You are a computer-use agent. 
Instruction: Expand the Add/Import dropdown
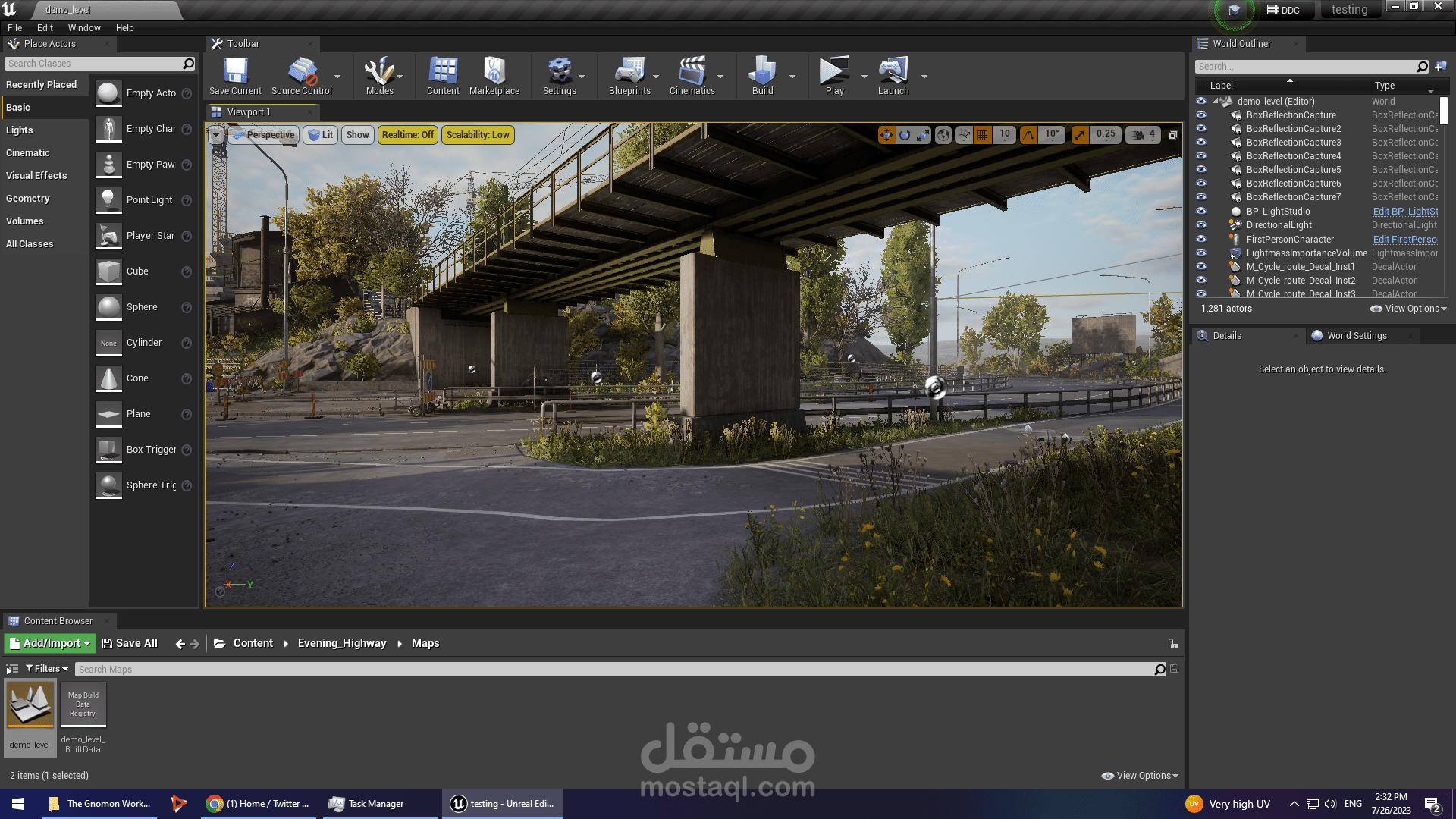(x=50, y=643)
